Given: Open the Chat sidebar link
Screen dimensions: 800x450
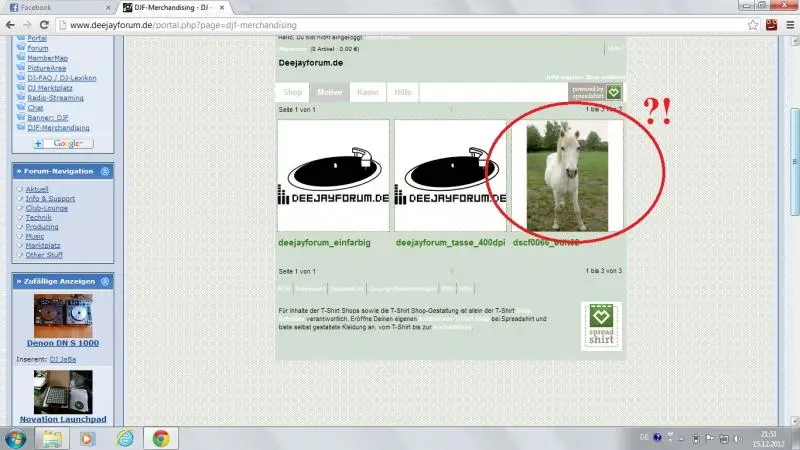Looking at the screenshot, I should [35, 108].
